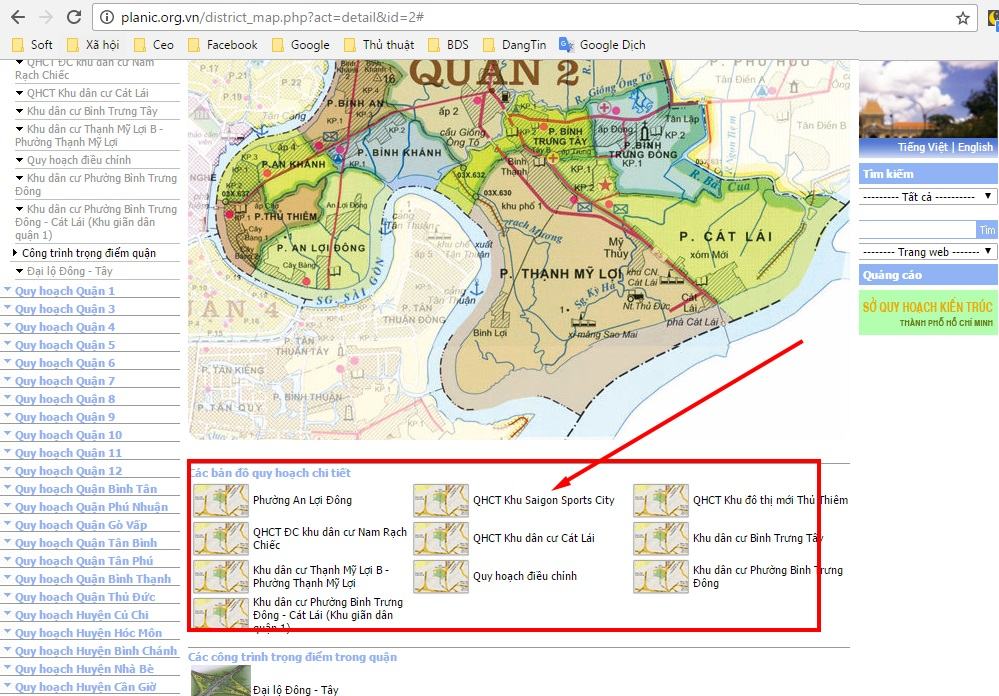Bookmark this page with star icon

(x=962, y=18)
